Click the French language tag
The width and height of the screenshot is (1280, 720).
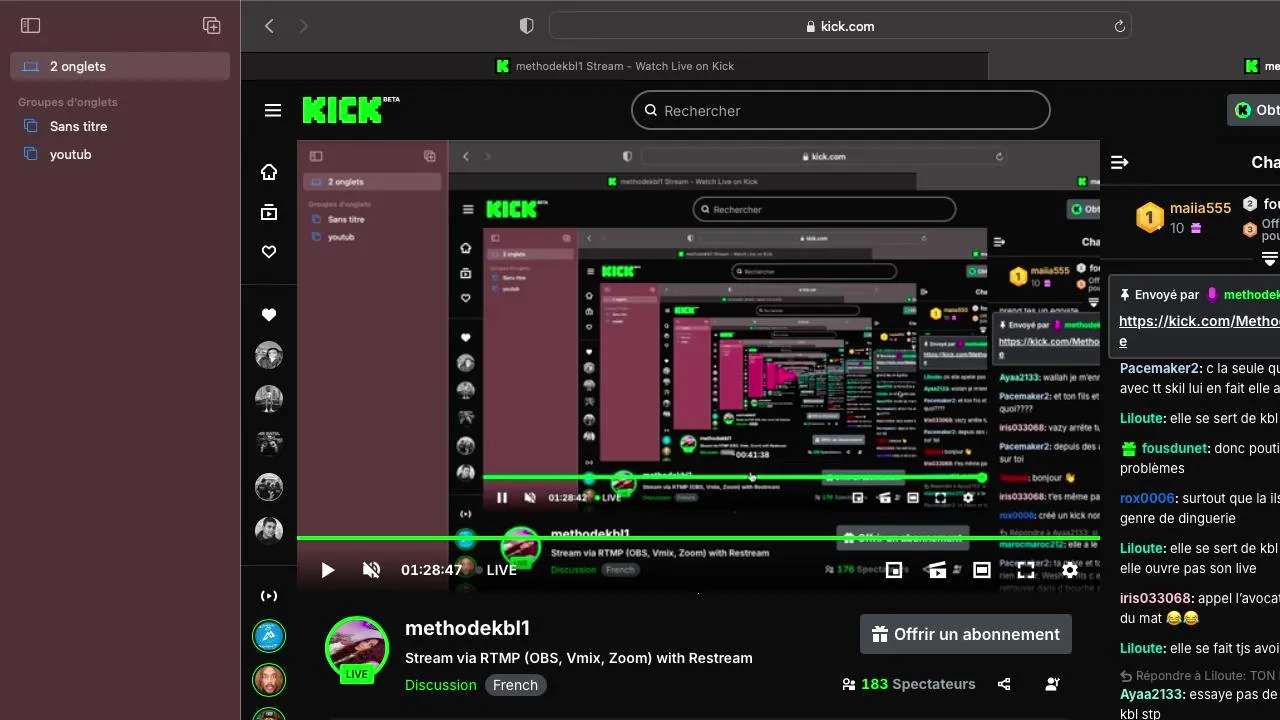tap(516, 685)
